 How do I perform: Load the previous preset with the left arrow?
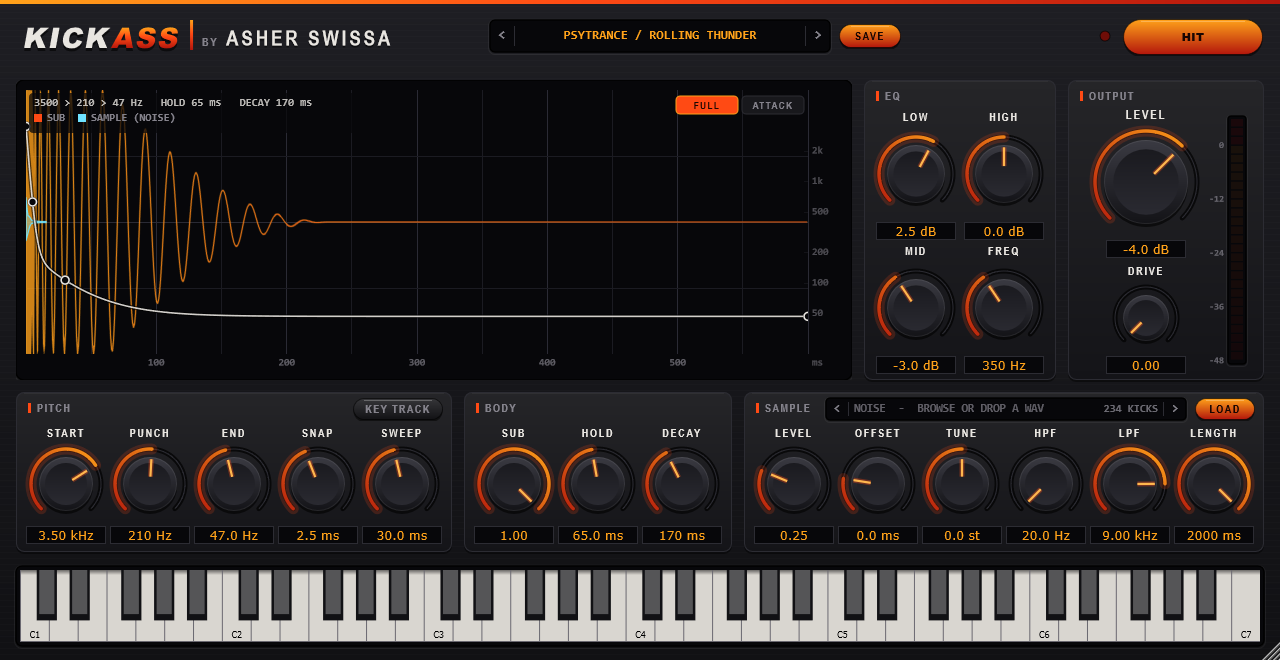coord(502,36)
